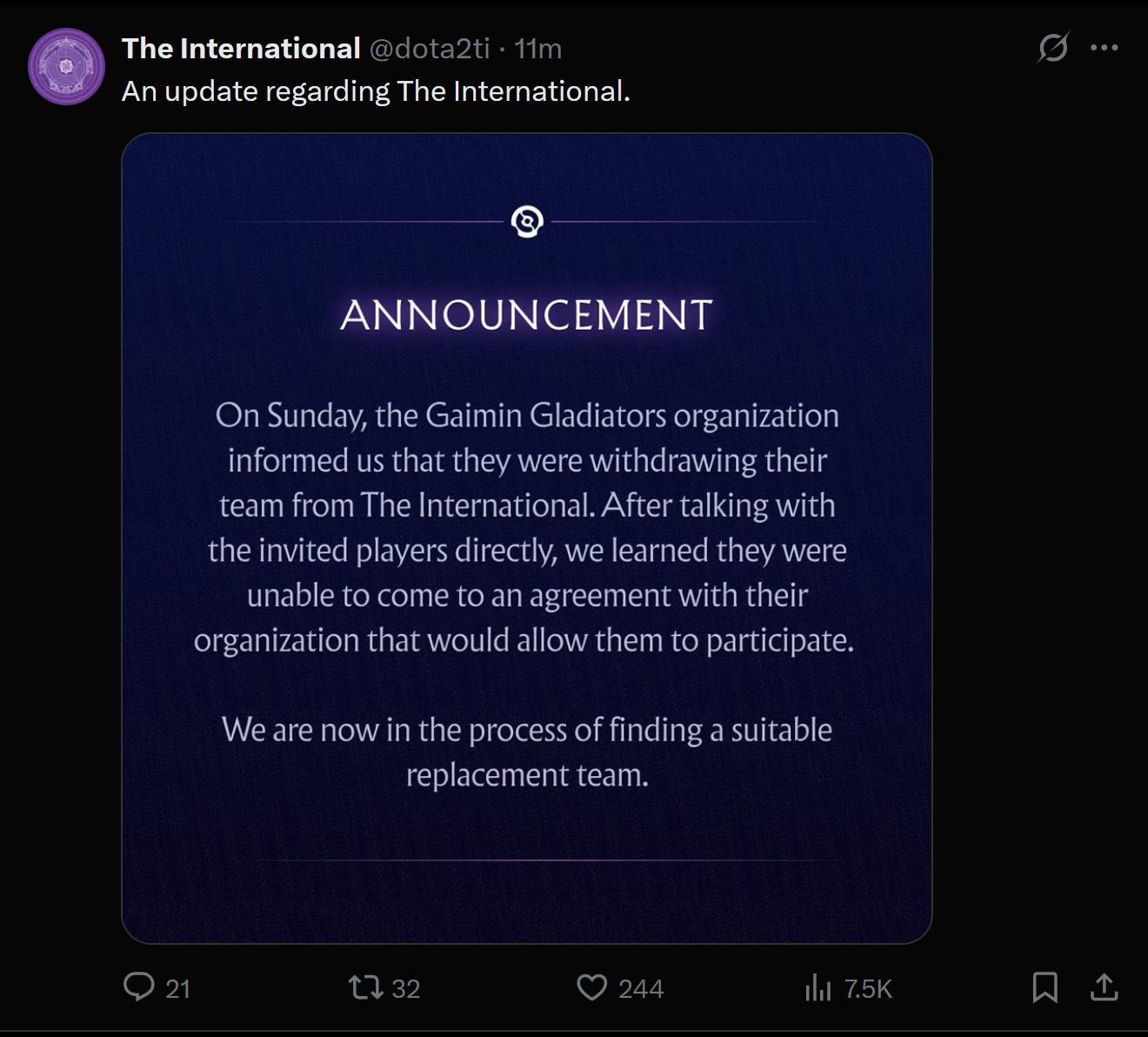
Task: Click the repost count 32
Action: [x=405, y=989]
